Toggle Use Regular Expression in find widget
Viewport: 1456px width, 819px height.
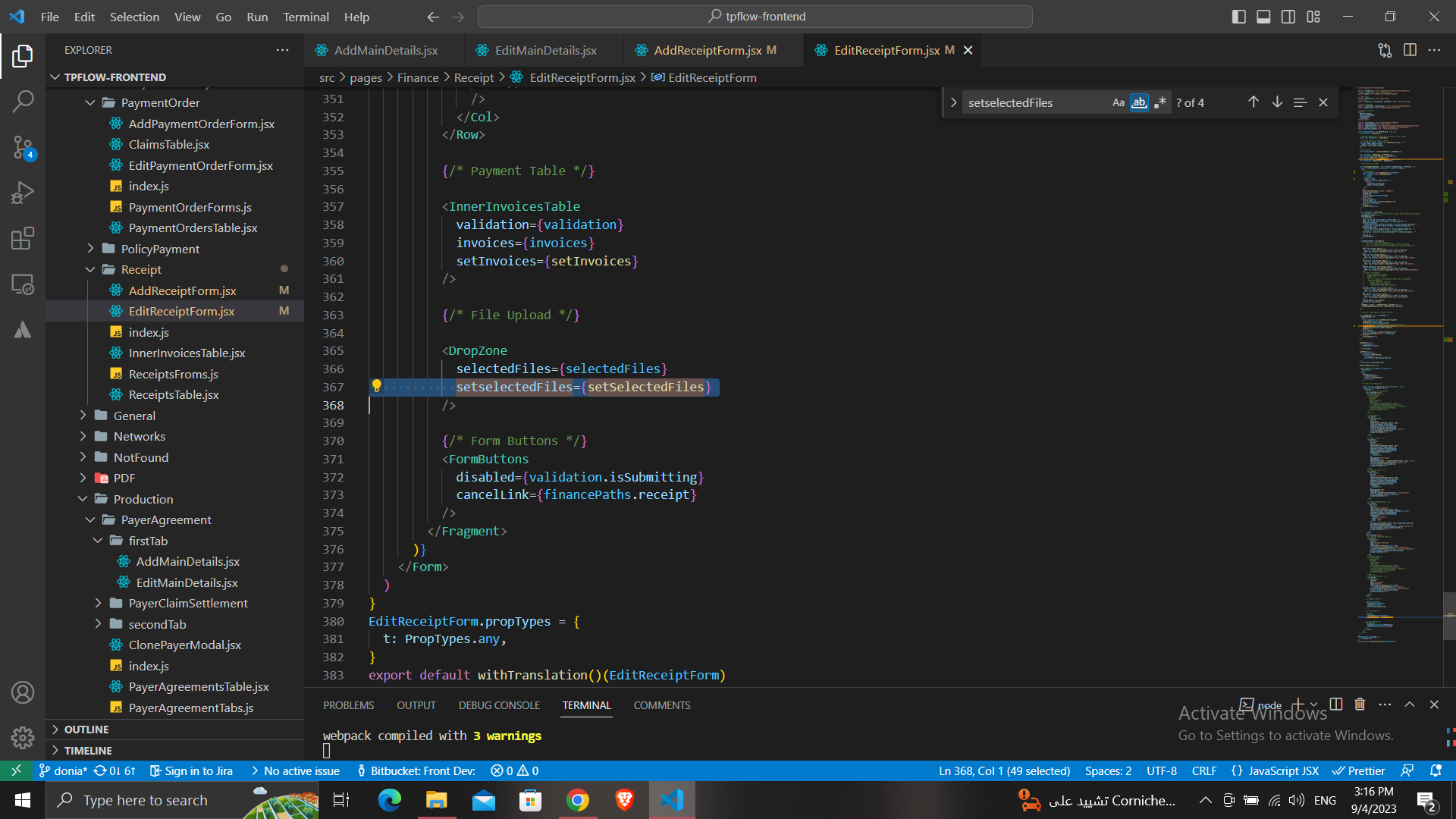1159,102
